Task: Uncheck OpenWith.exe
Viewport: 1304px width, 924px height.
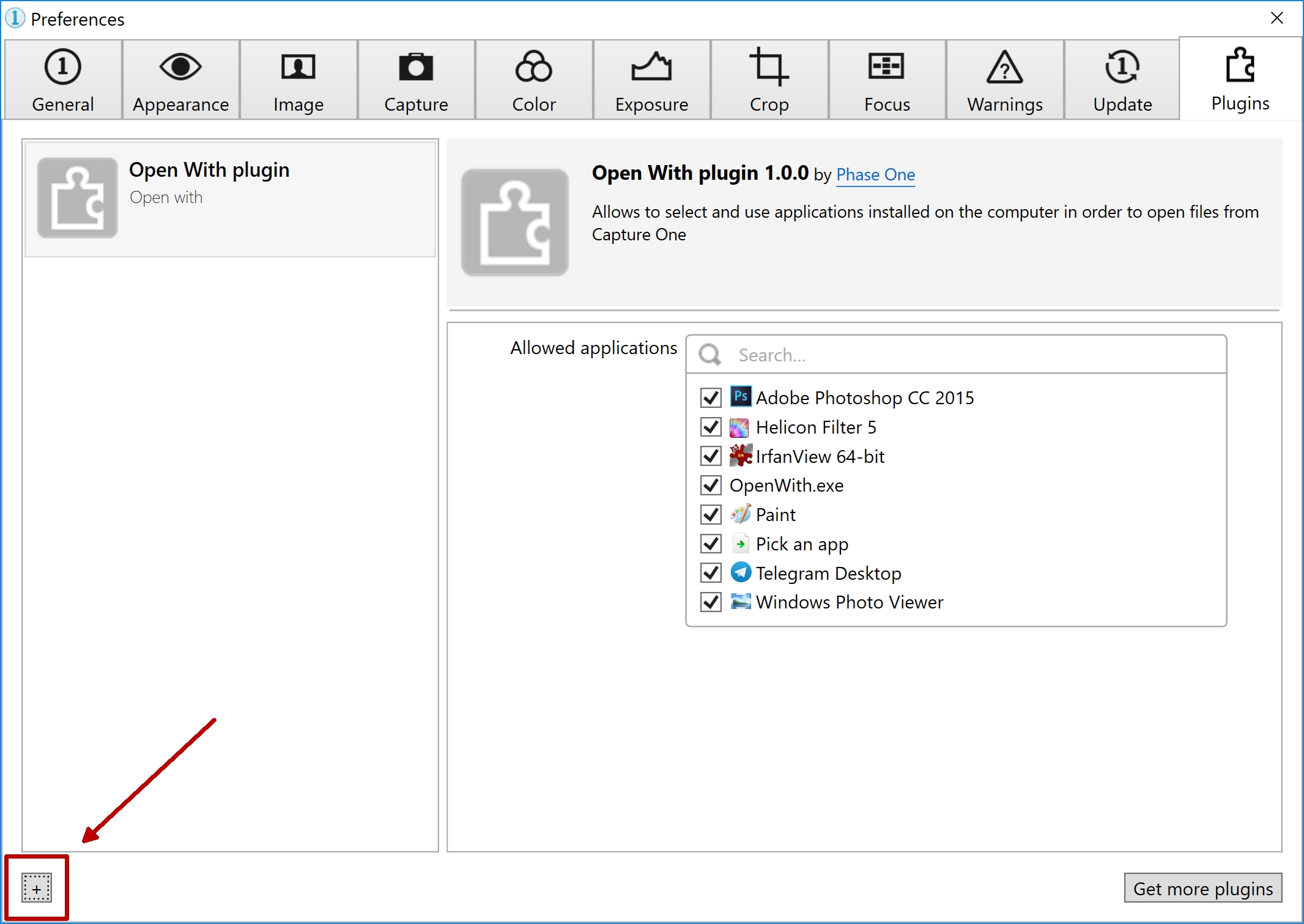Action: [711, 486]
